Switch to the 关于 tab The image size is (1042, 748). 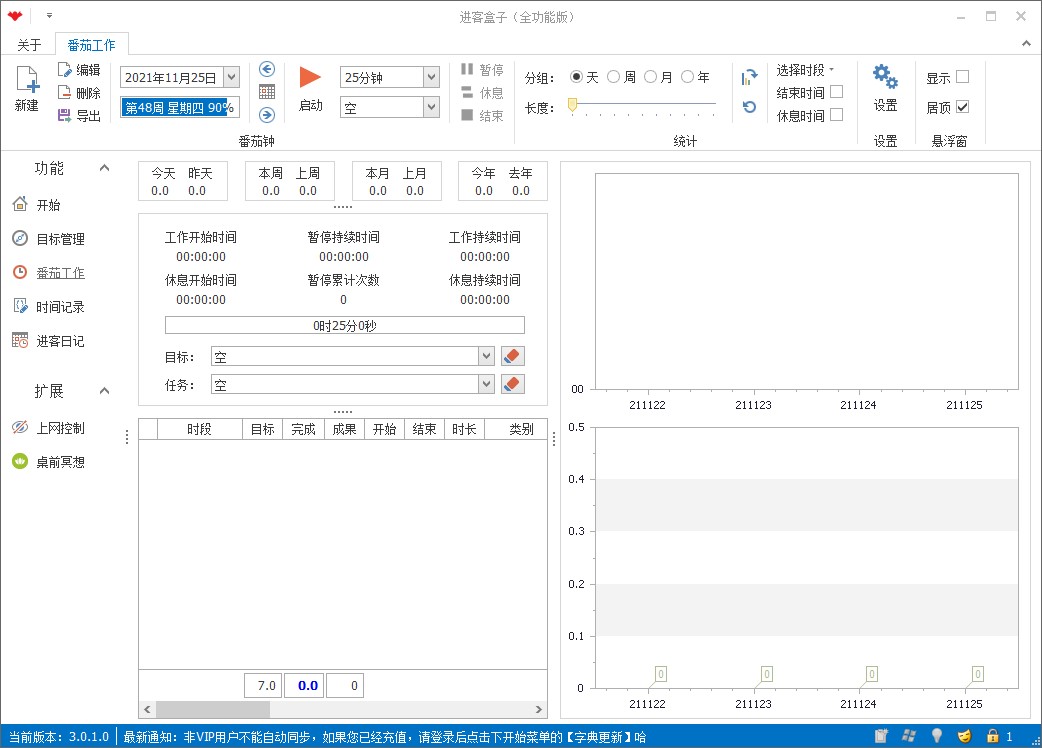(x=29, y=45)
